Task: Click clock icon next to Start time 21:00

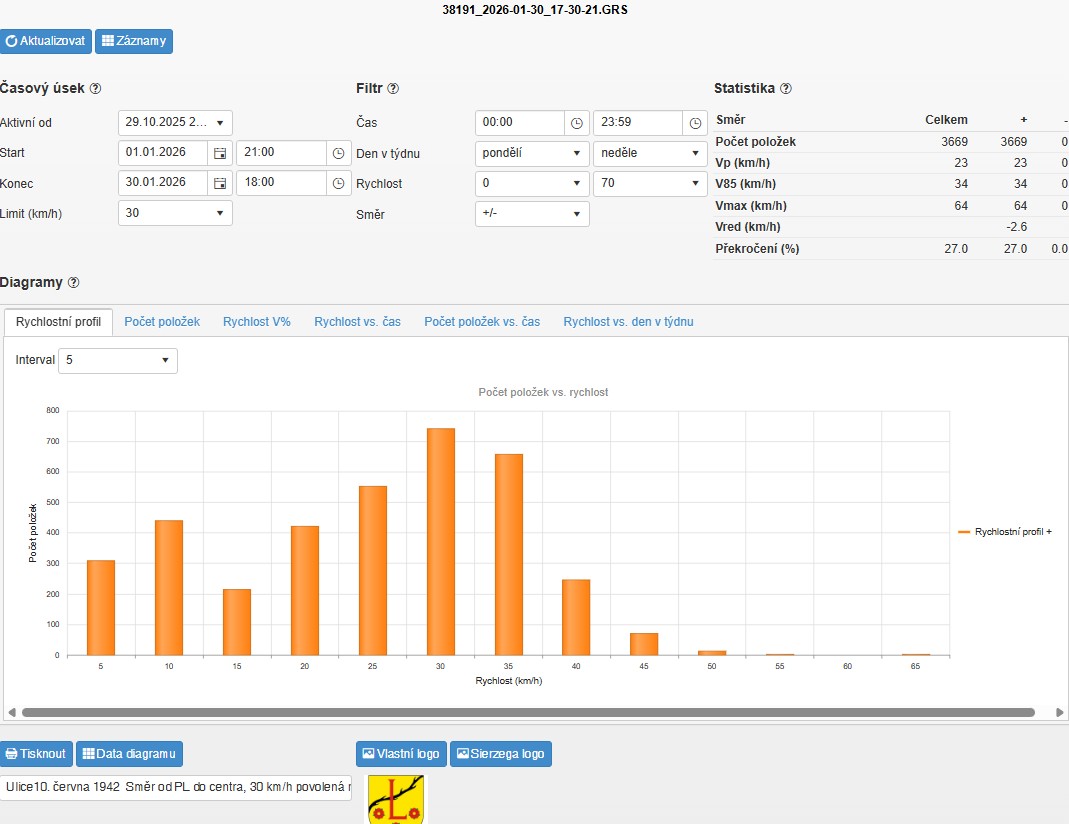Action: click(339, 153)
